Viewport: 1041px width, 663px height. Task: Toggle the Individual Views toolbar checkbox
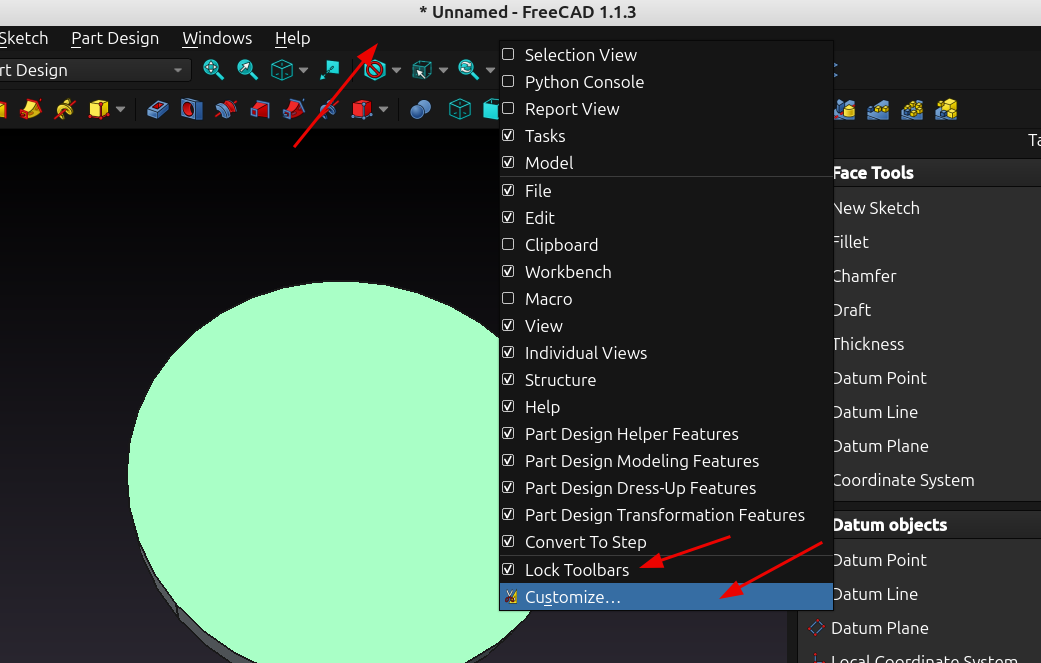click(509, 352)
